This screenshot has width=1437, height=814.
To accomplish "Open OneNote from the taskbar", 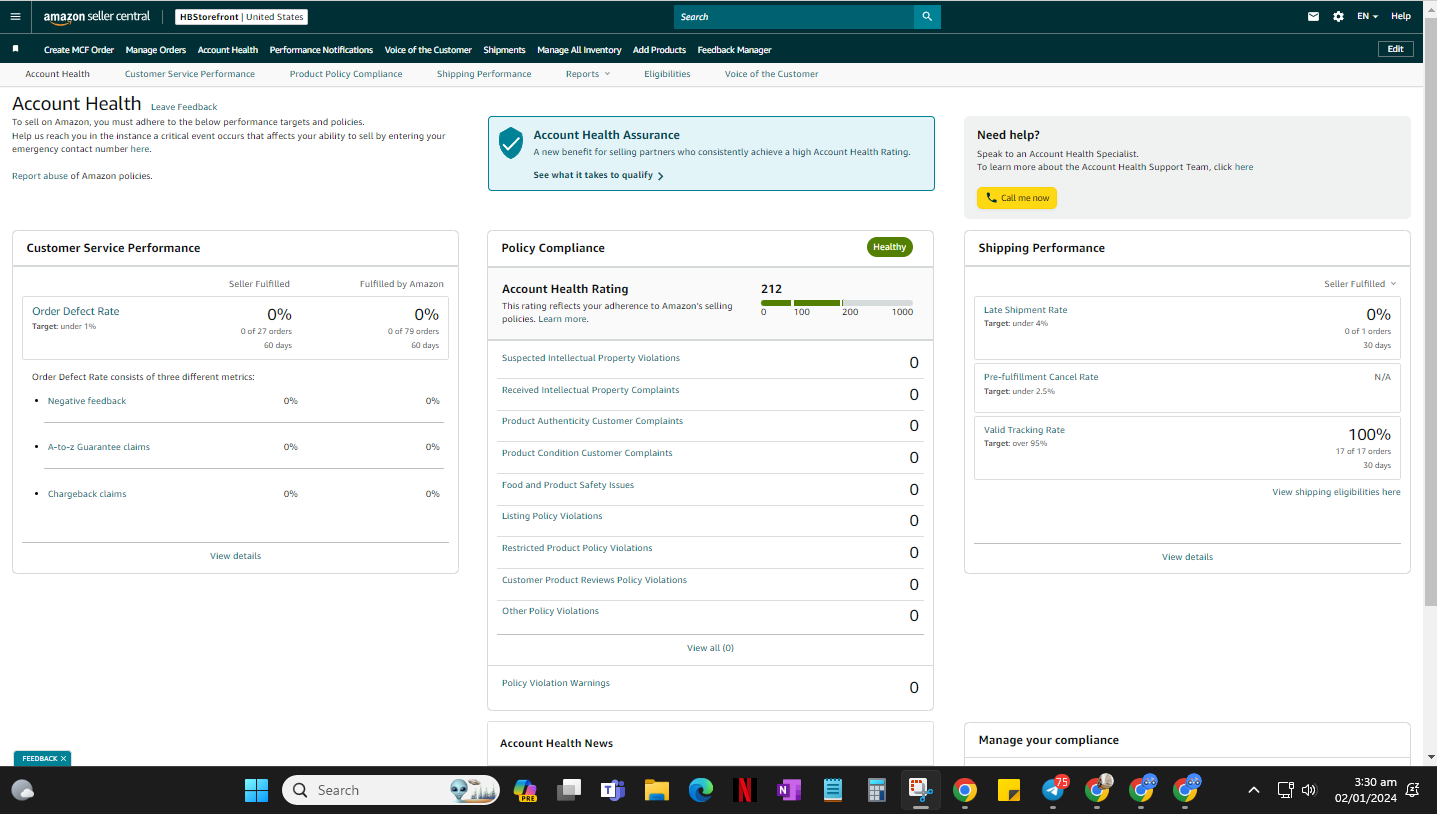I will coord(788,790).
